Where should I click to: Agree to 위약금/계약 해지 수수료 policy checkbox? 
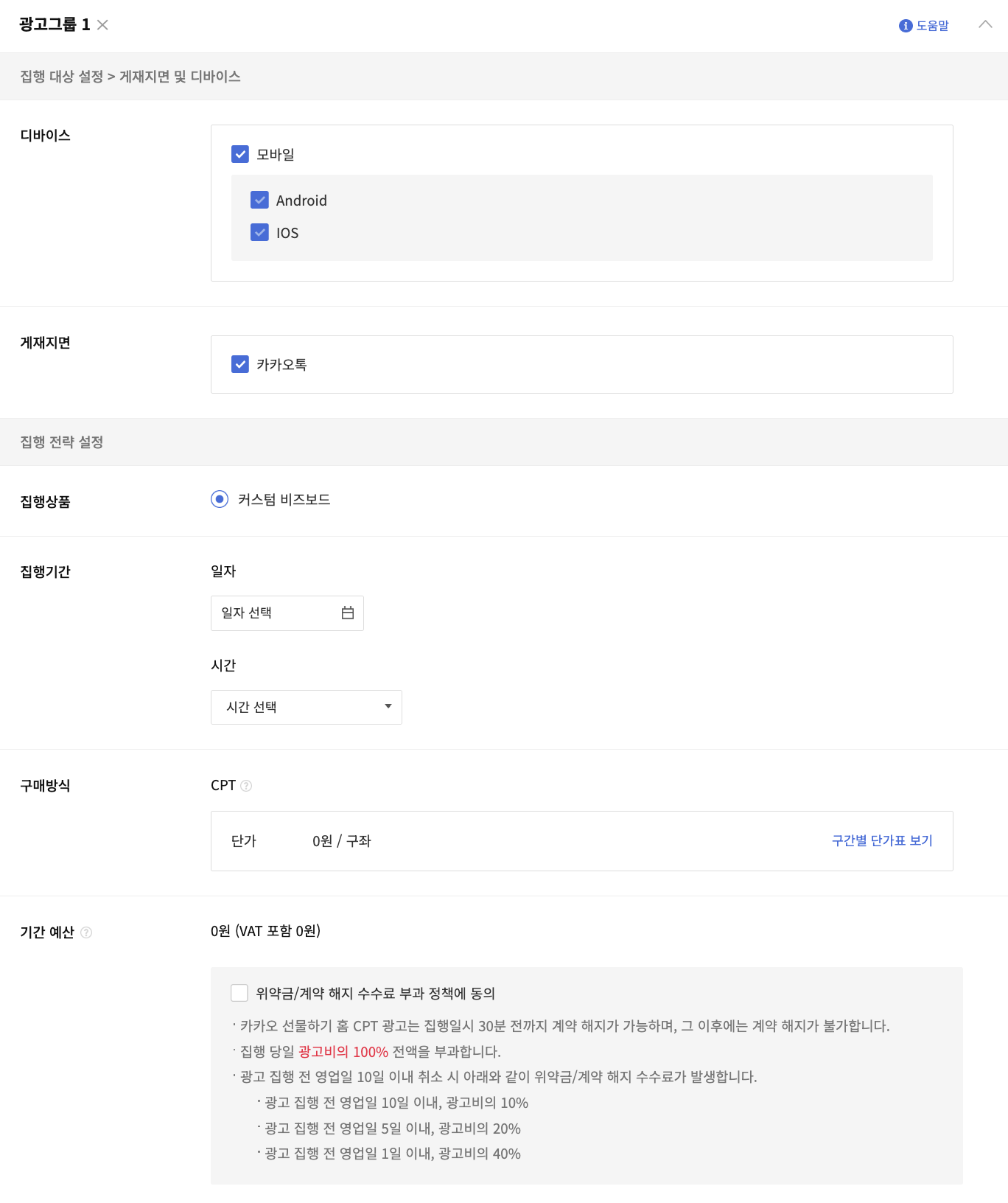(x=239, y=993)
